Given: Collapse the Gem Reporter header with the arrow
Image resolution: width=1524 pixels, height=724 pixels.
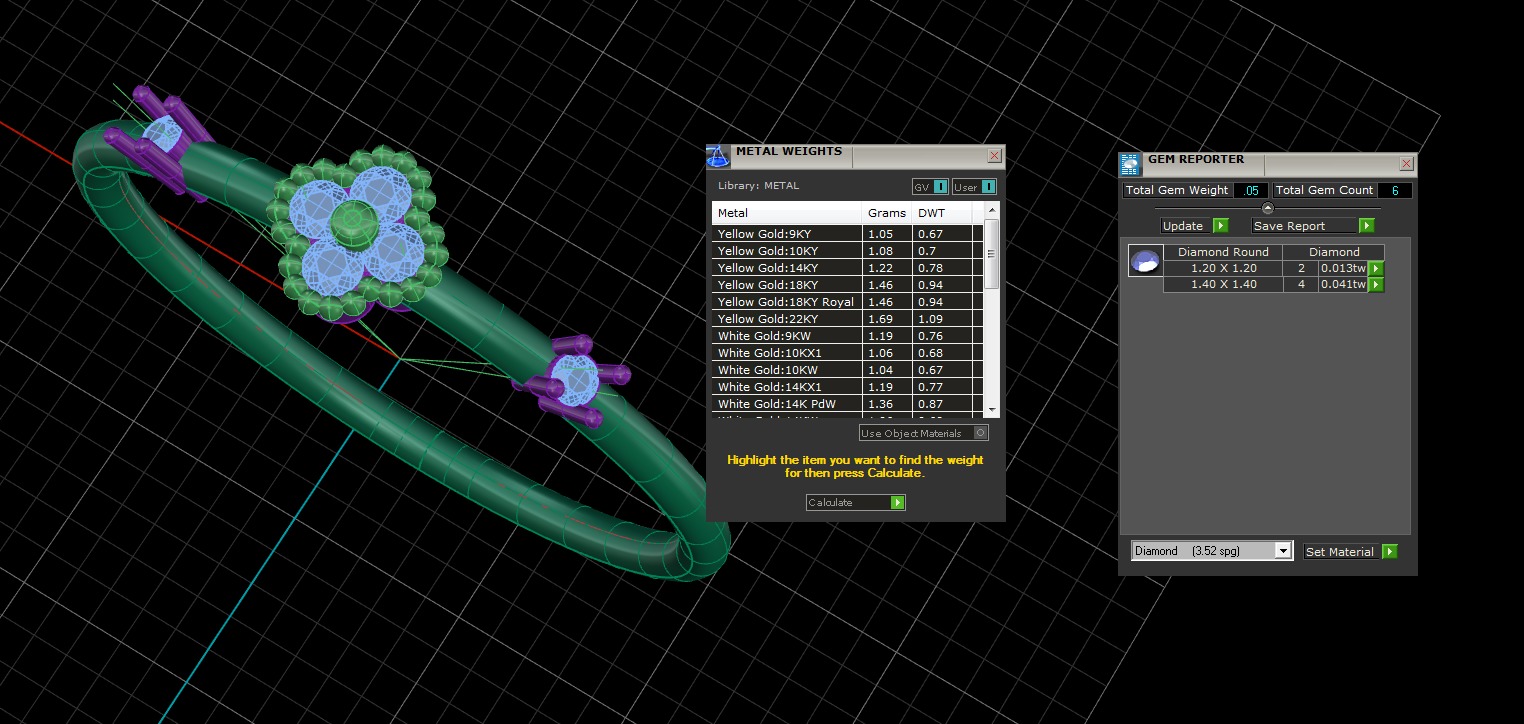Looking at the screenshot, I should click(x=1268, y=208).
